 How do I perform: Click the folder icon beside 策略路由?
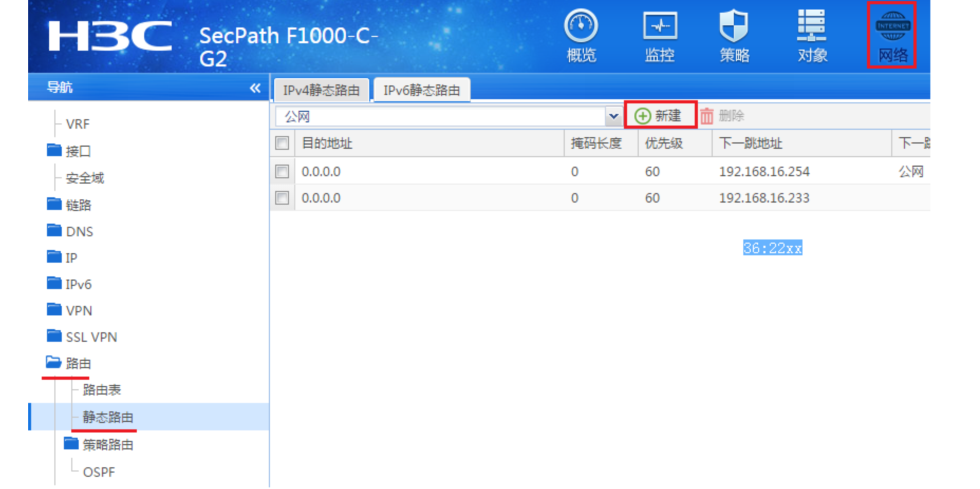click(x=71, y=444)
